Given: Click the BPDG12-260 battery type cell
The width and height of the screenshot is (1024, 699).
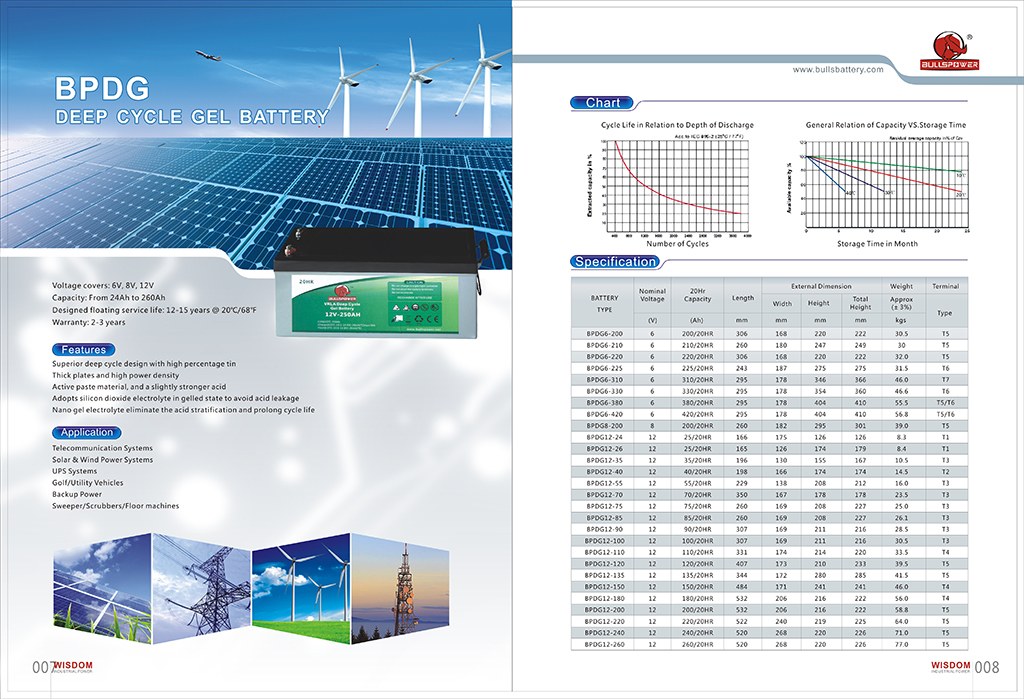Looking at the screenshot, I should [x=604, y=645].
